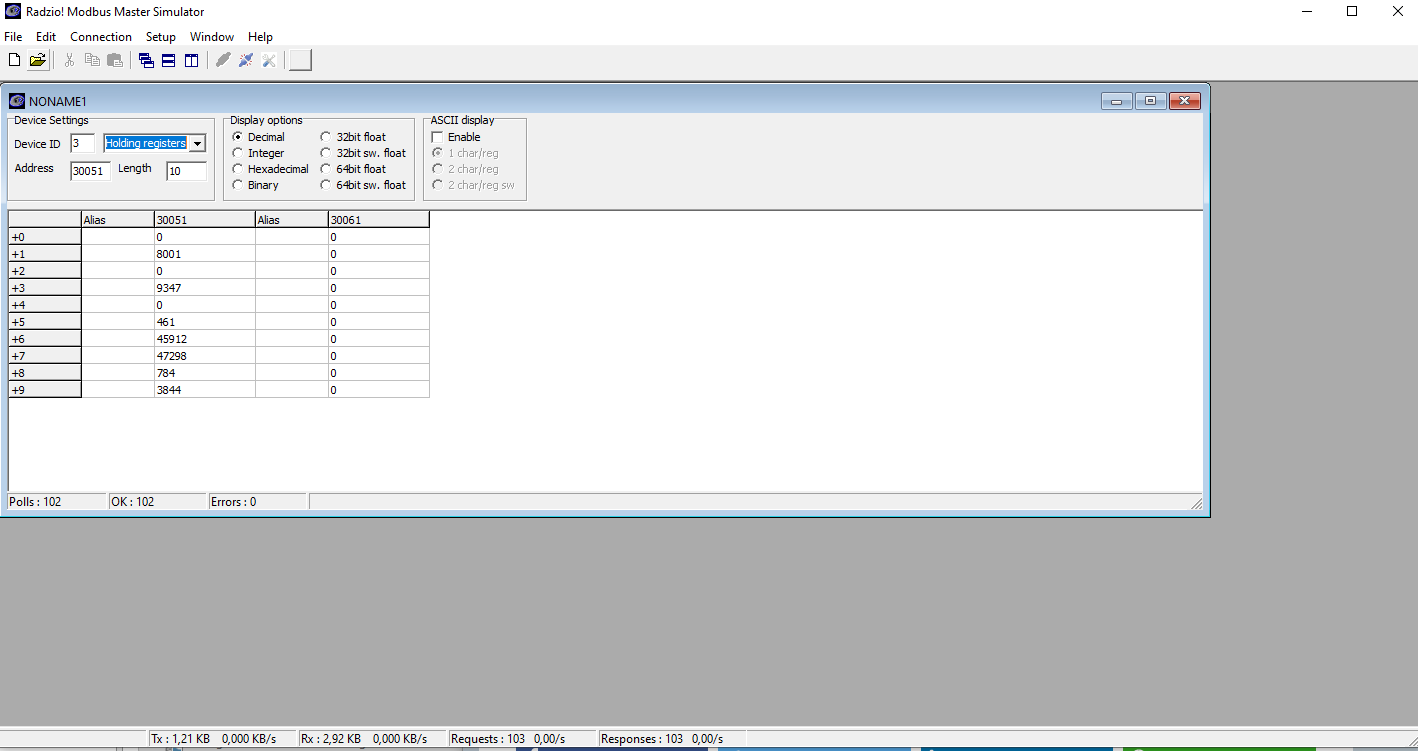Image resolution: width=1418 pixels, height=751 pixels.
Task: Cascade windows using the toolbar icon
Action: pos(146,60)
